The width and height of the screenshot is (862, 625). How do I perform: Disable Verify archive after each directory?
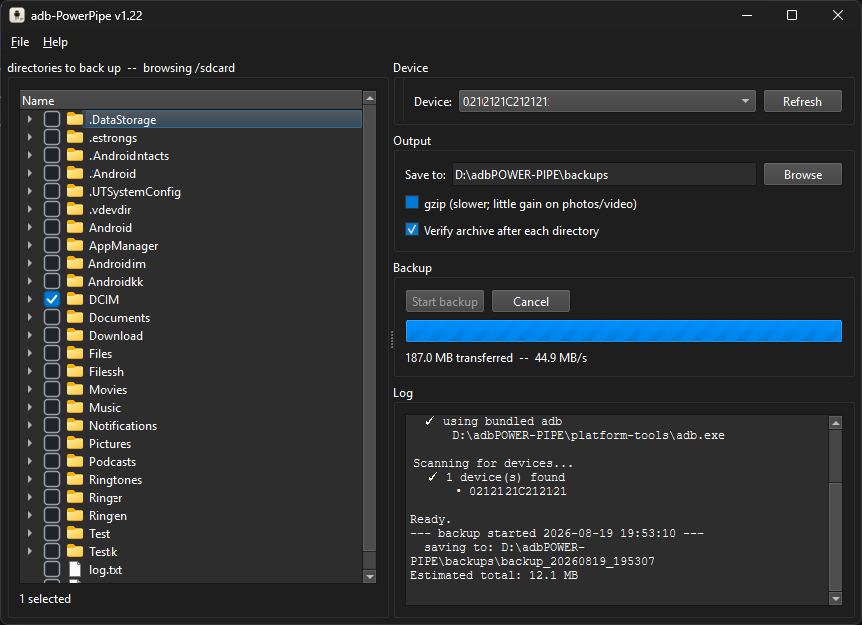point(412,230)
